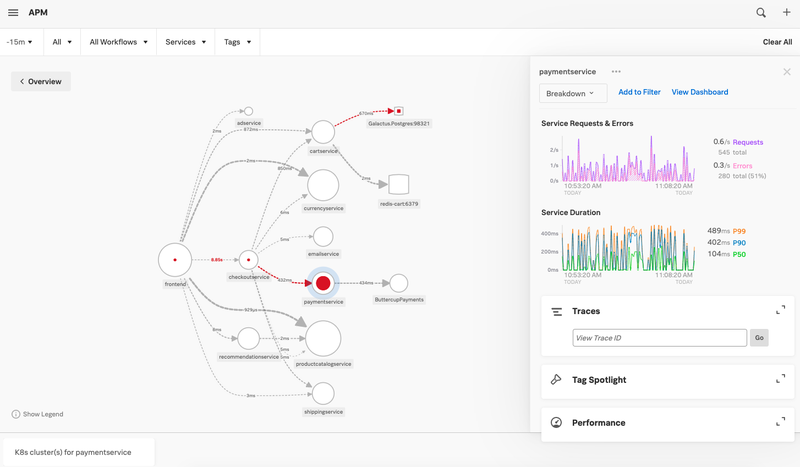Go back to Overview
Image resolution: width=800 pixels, height=467 pixels.
(x=41, y=81)
